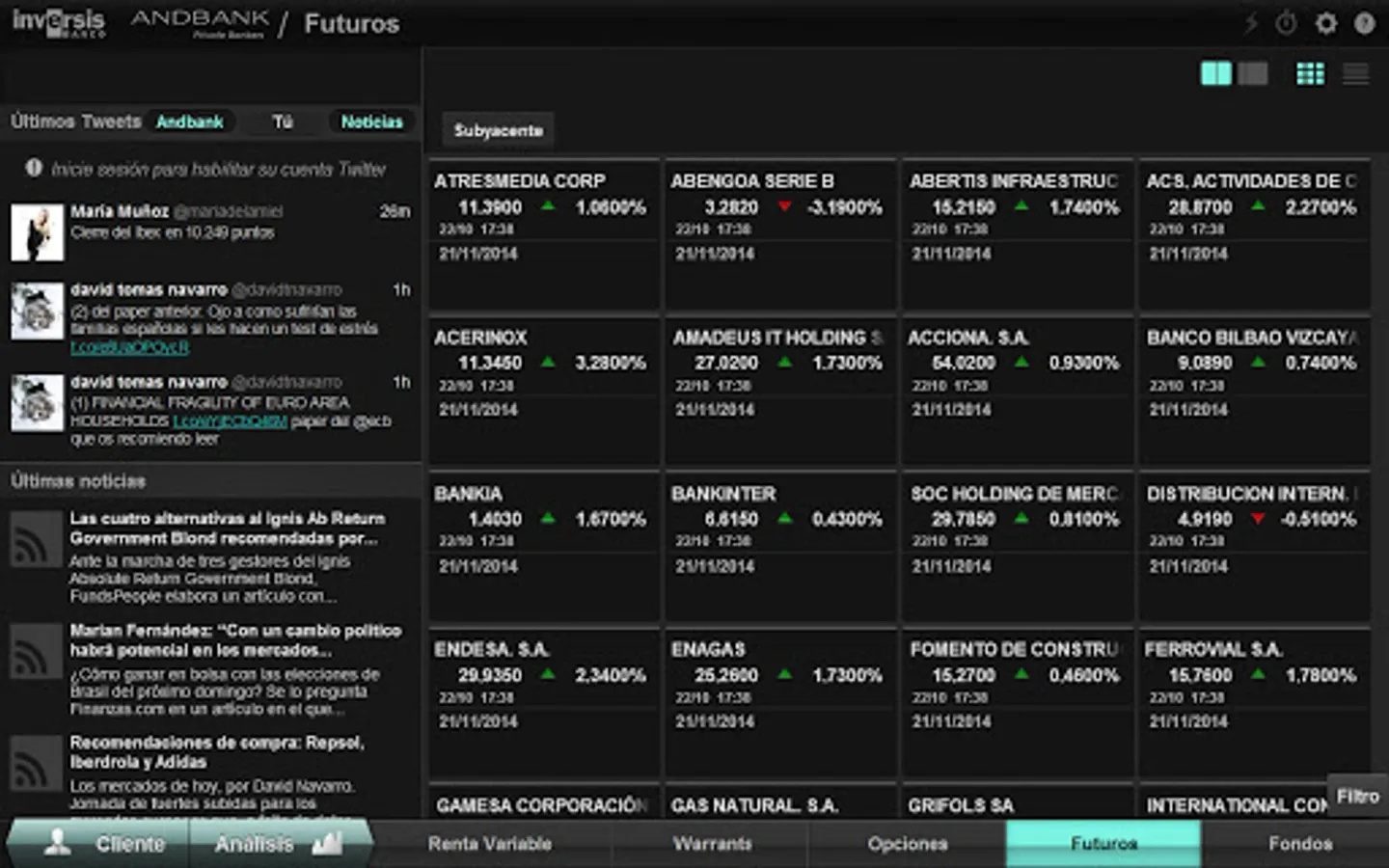
Task: Click RSS icon beside Recomendaciones de compra news
Action: pos(36,764)
